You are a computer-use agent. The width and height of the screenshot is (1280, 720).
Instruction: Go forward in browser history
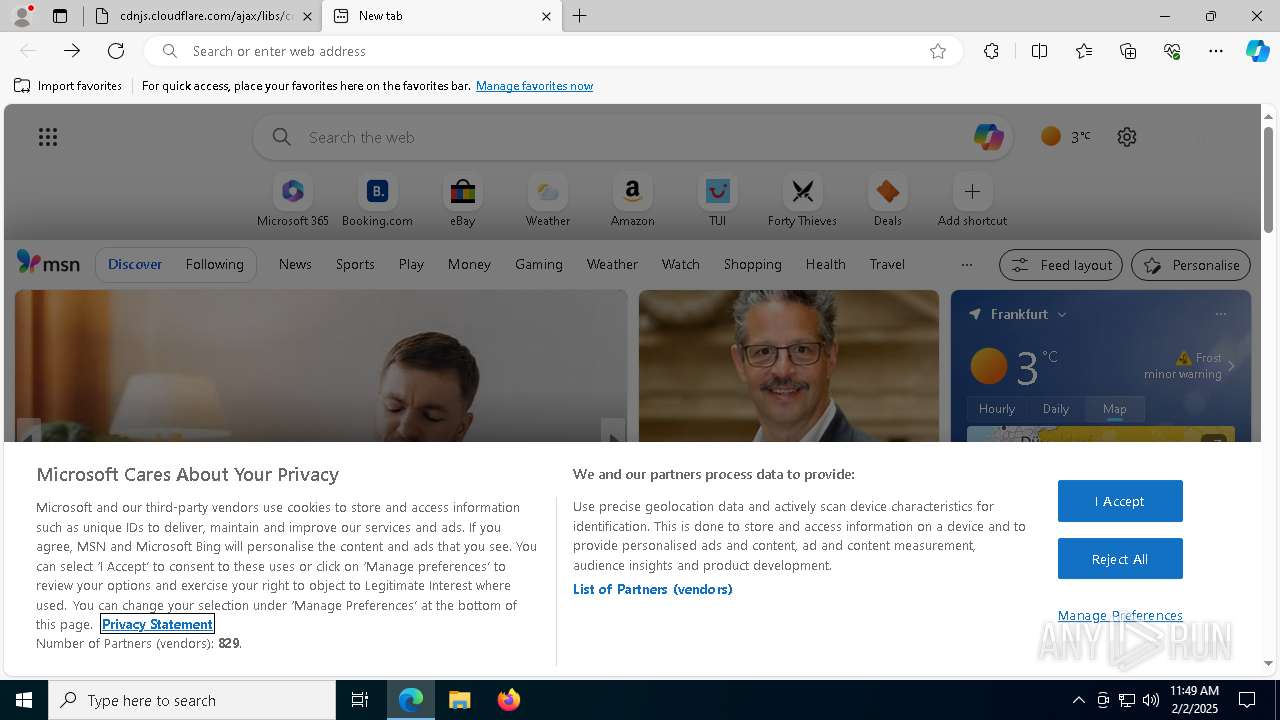(x=72, y=51)
